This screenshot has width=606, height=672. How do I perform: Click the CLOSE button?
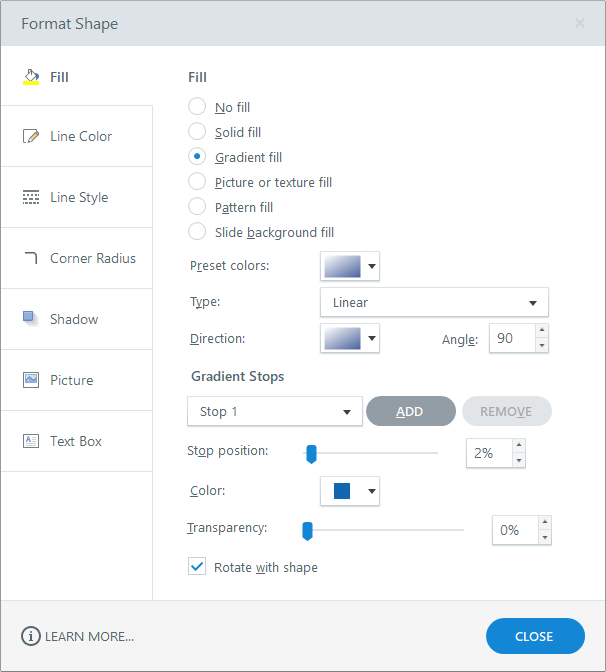[x=534, y=636]
